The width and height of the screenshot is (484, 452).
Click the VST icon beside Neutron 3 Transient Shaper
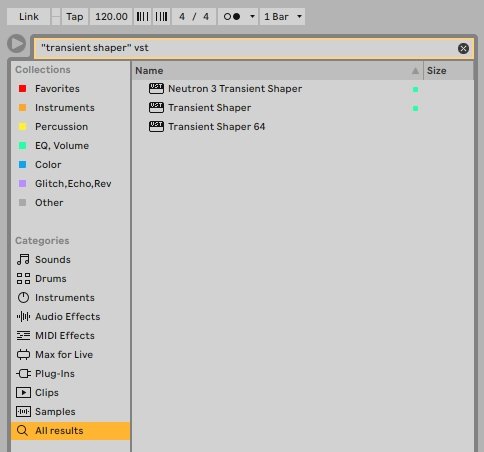click(x=156, y=89)
